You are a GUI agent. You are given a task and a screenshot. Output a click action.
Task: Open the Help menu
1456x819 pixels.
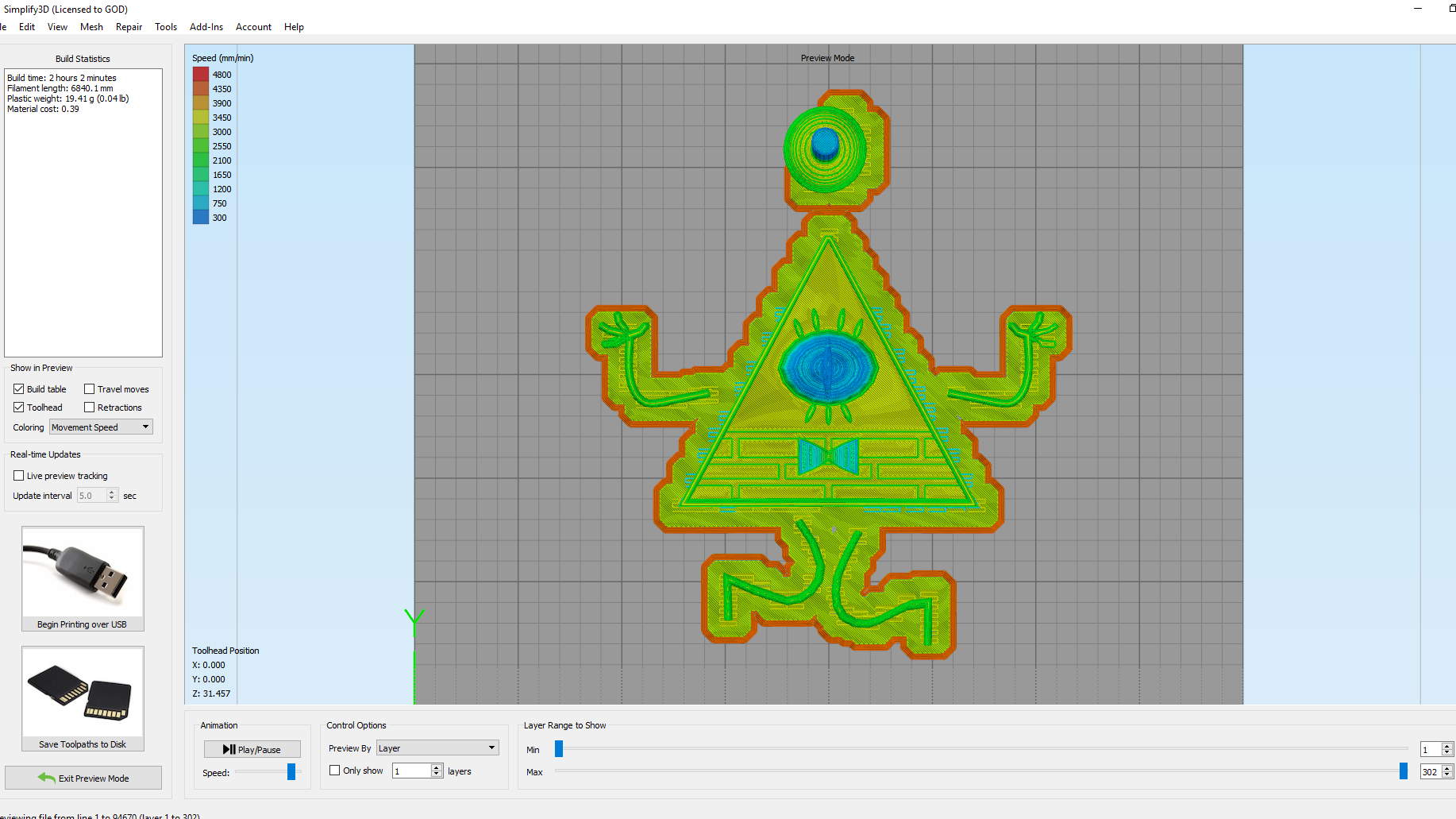point(294,26)
